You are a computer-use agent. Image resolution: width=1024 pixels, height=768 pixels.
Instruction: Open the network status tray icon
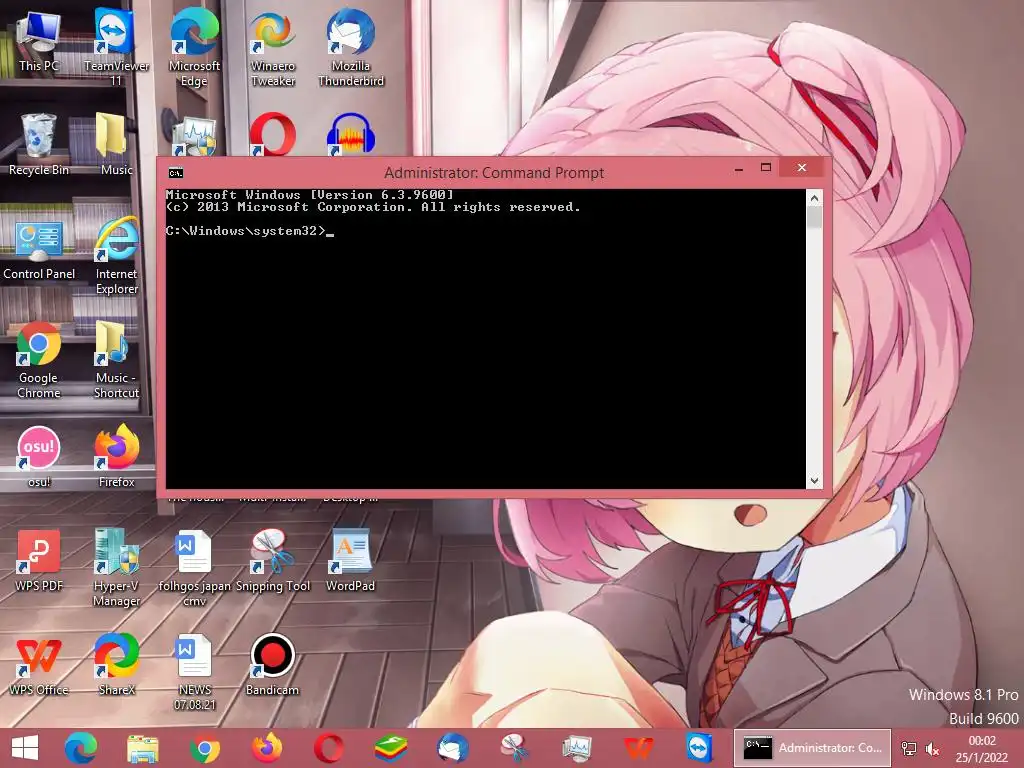coord(908,748)
